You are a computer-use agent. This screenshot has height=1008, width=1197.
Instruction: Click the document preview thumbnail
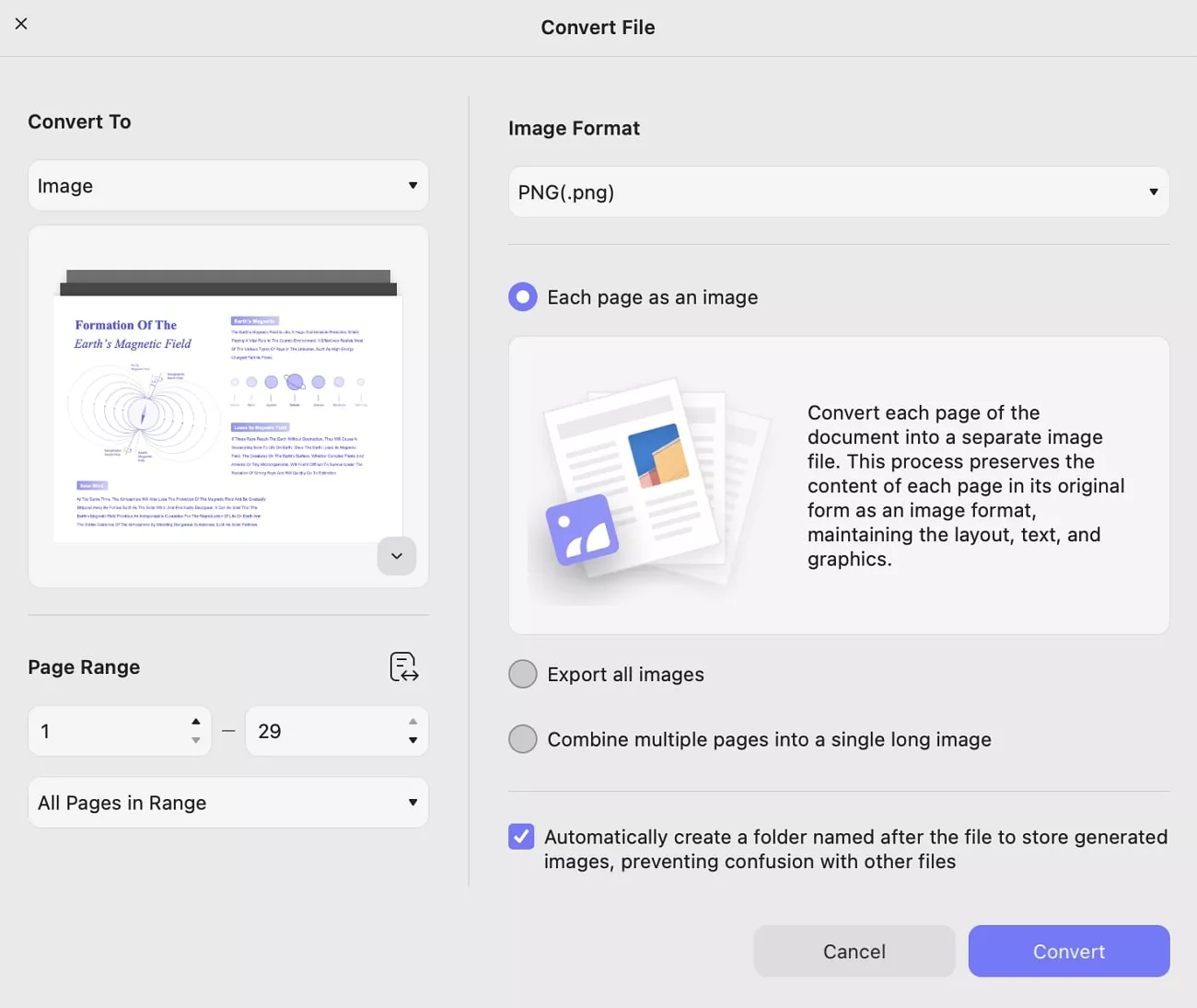(227, 405)
